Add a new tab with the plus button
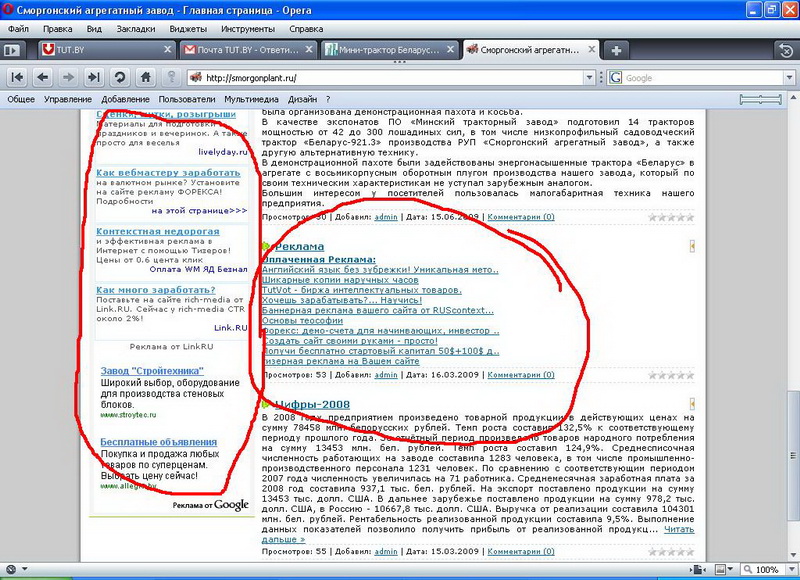800x580 pixels. 616,50
